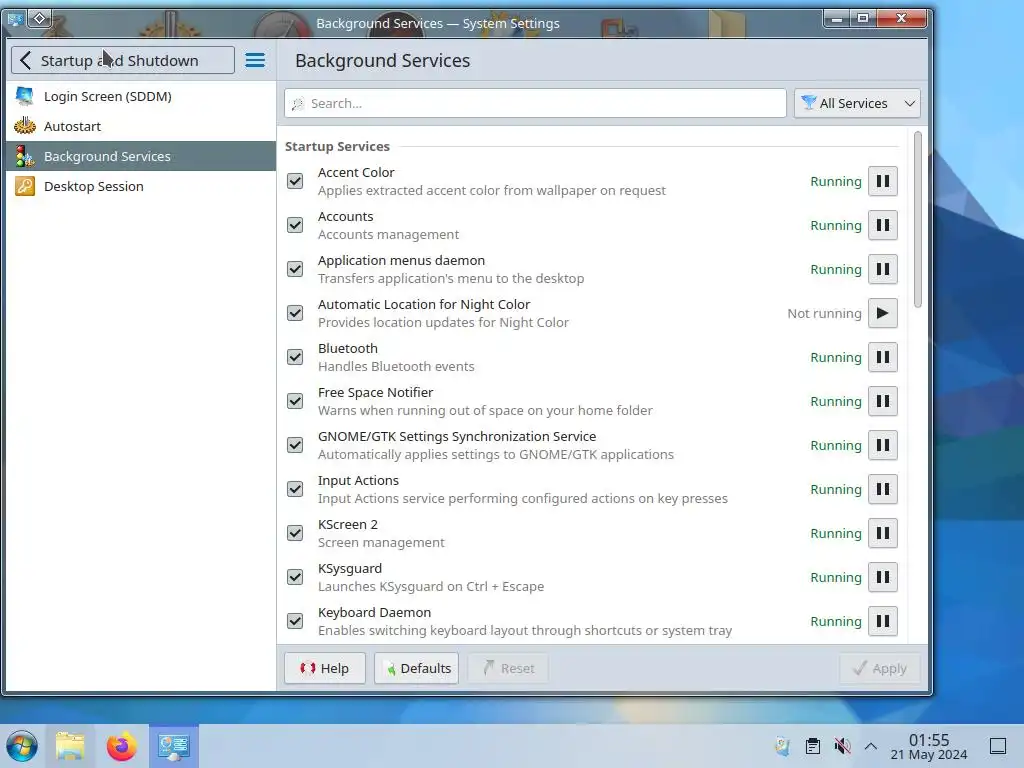Viewport: 1024px width, 768px height.
Task: Toggle Automatic Location for Night Color checkbox
Action: (295, 313)
